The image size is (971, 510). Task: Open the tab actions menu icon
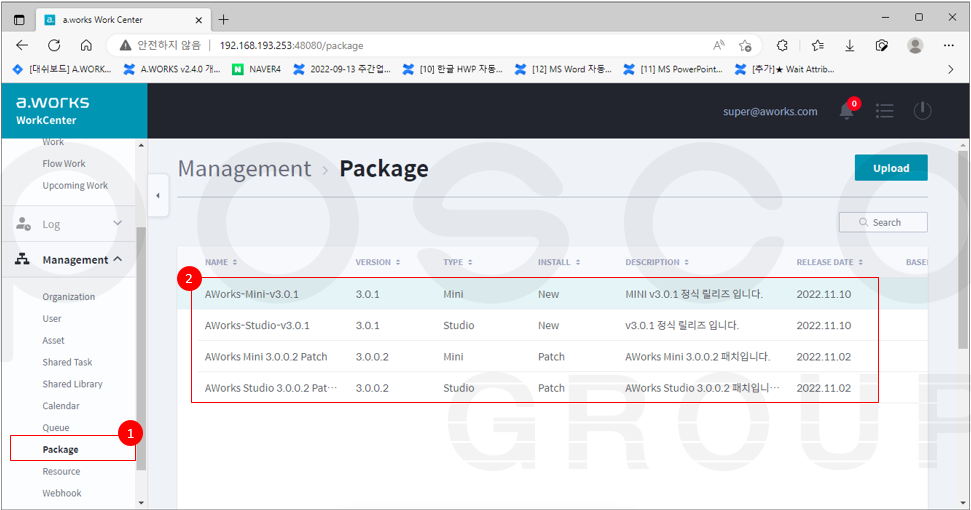(x=19, y=20)
